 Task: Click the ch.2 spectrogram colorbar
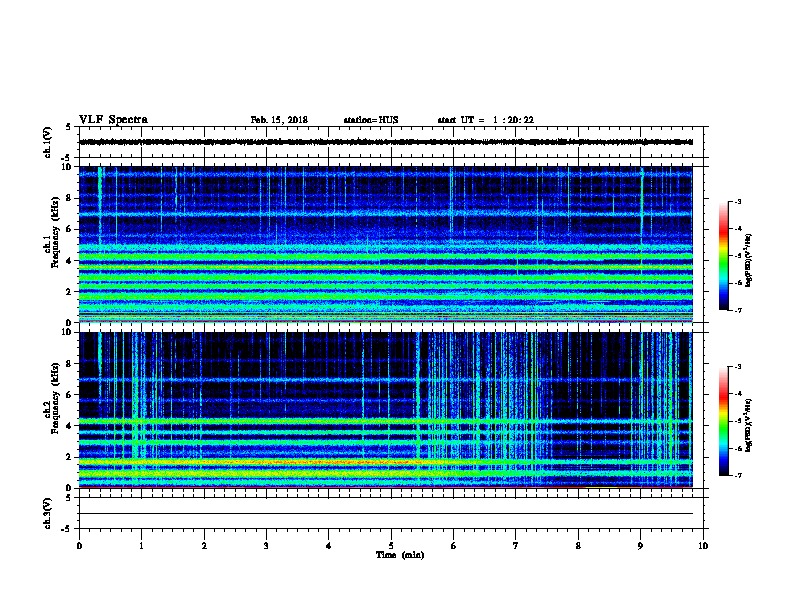coord(724,421)
